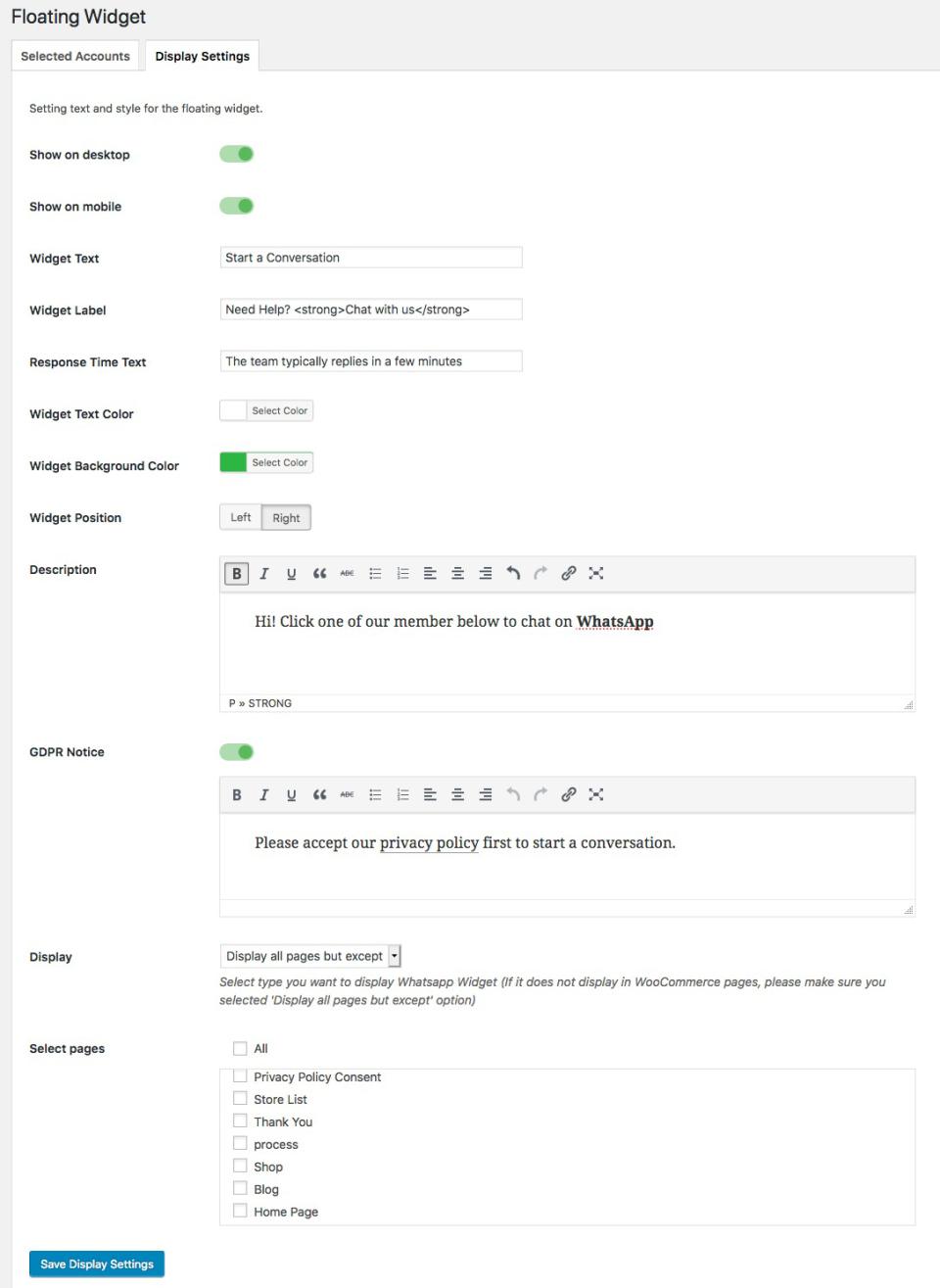Set Widget Position to Left
The image size is (940, 1288).
(241, 517)
